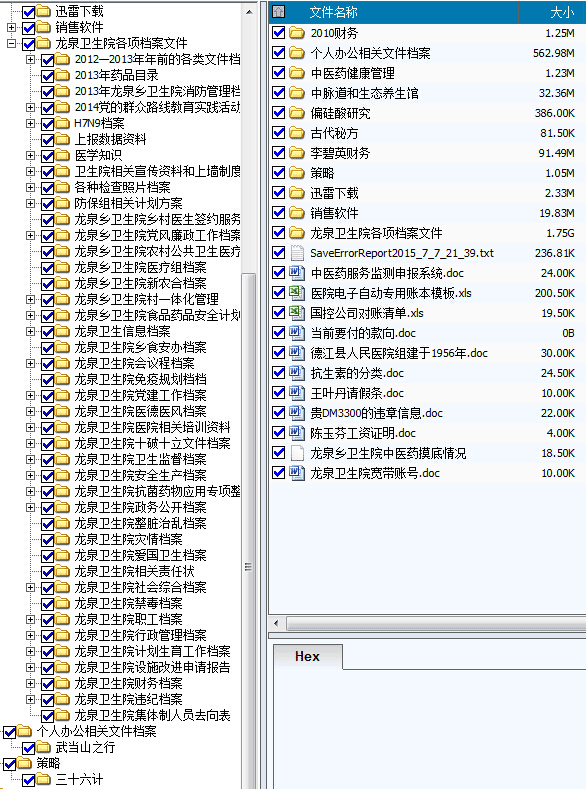Click the tree panel scroll-up arrow
The height and width of the screenshot is (789, 586).
[249, 11]
